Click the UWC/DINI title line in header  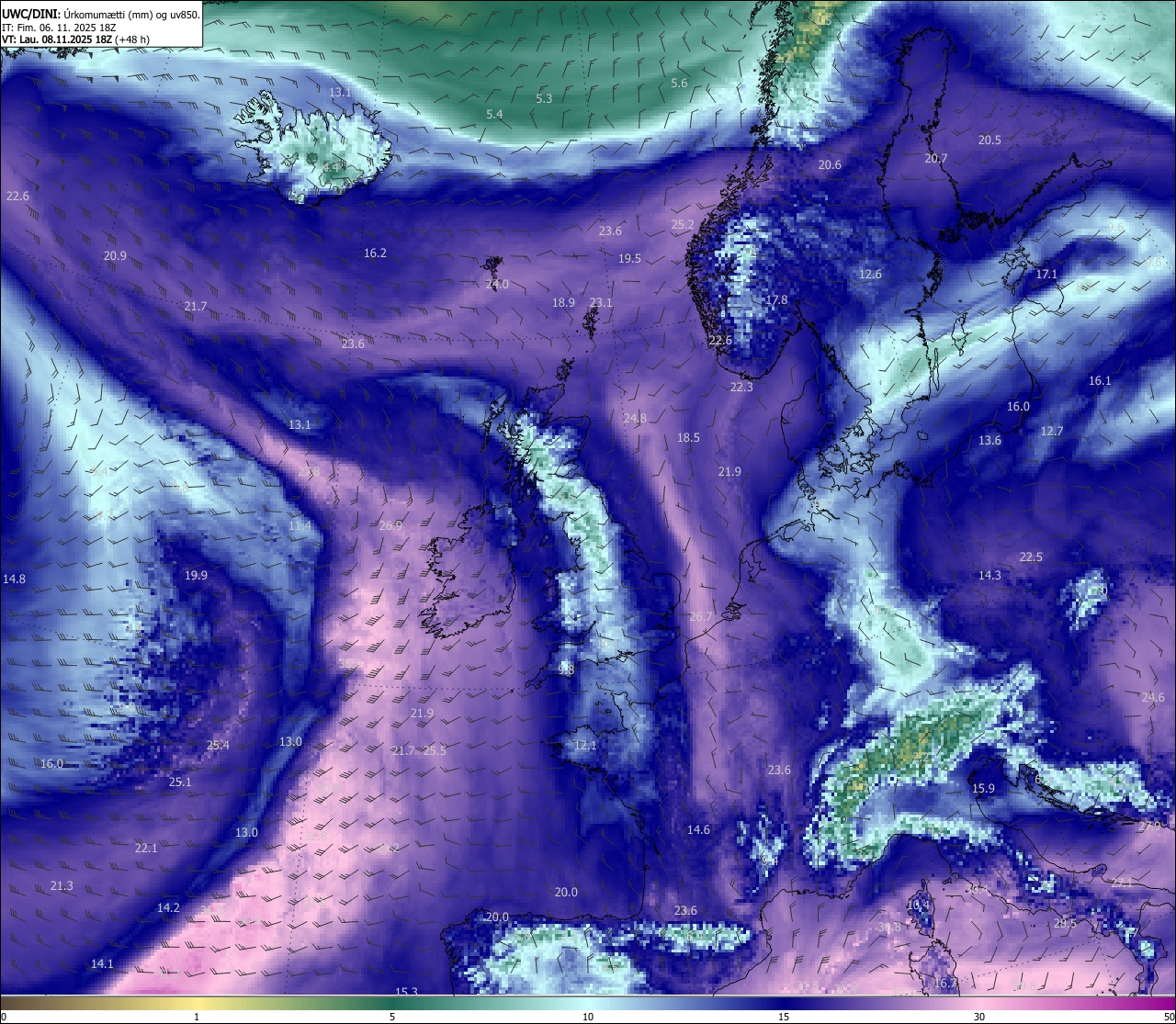(101, 14)
